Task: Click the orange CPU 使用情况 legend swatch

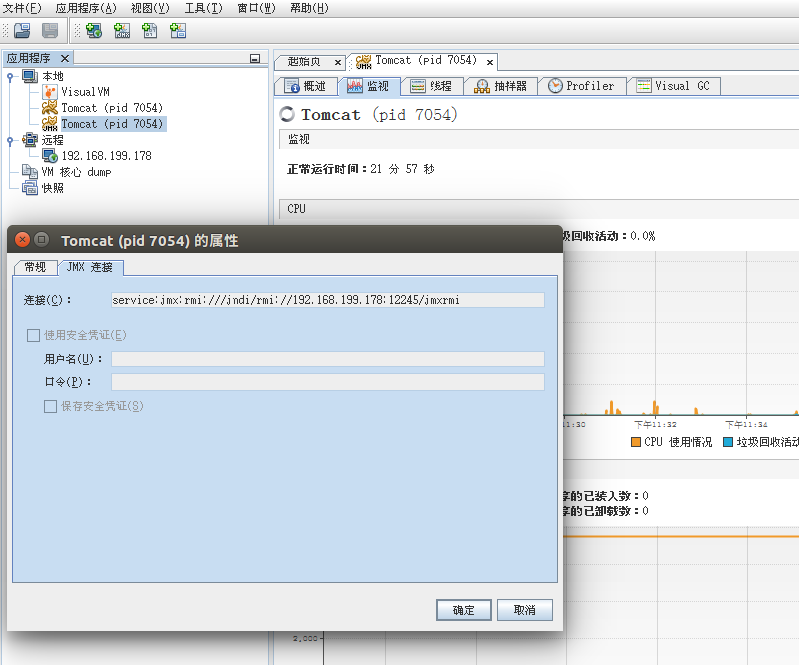Action: pyautogui.click(x=635, y=441)
